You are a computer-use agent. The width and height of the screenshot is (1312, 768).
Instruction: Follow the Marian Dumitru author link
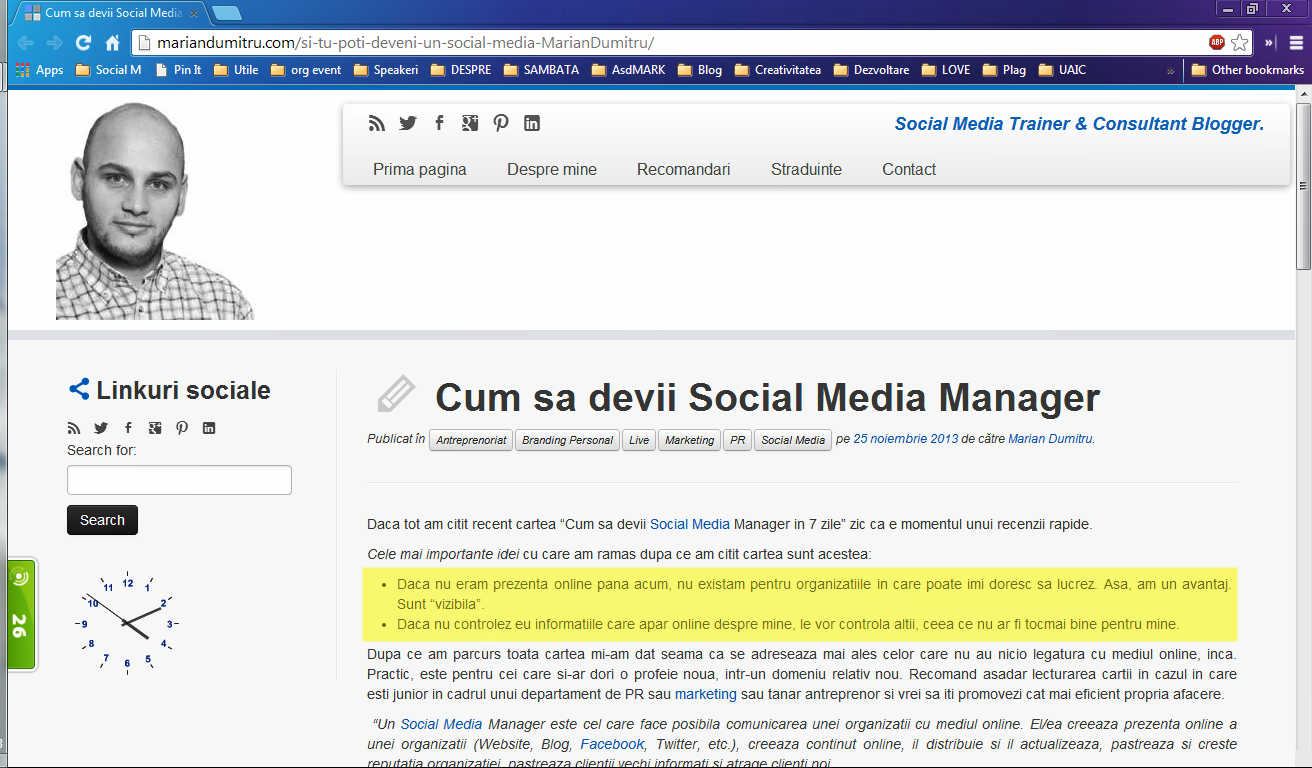[x=1050, y=439]
